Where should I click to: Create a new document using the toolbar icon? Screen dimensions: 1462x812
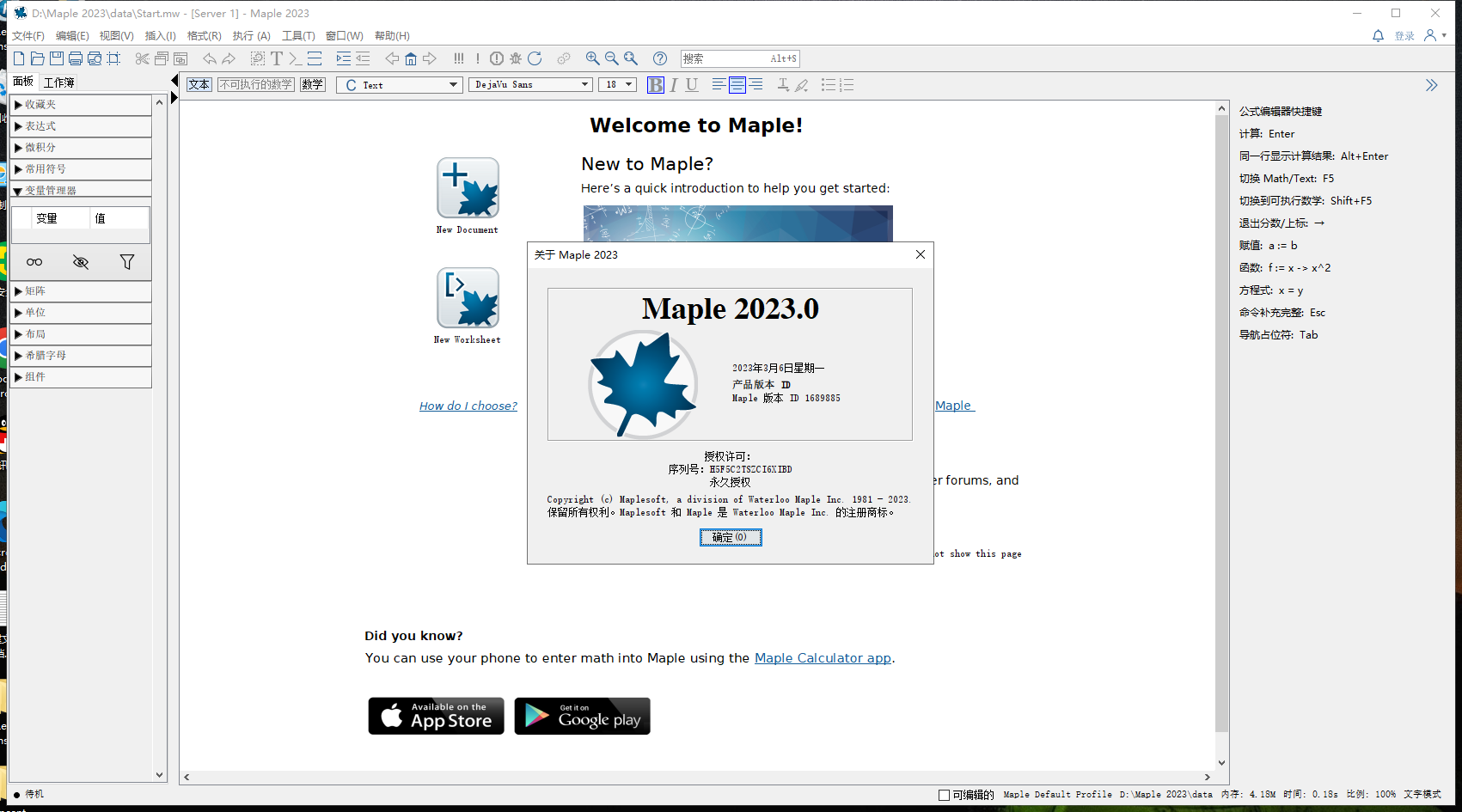click(18, 58)
